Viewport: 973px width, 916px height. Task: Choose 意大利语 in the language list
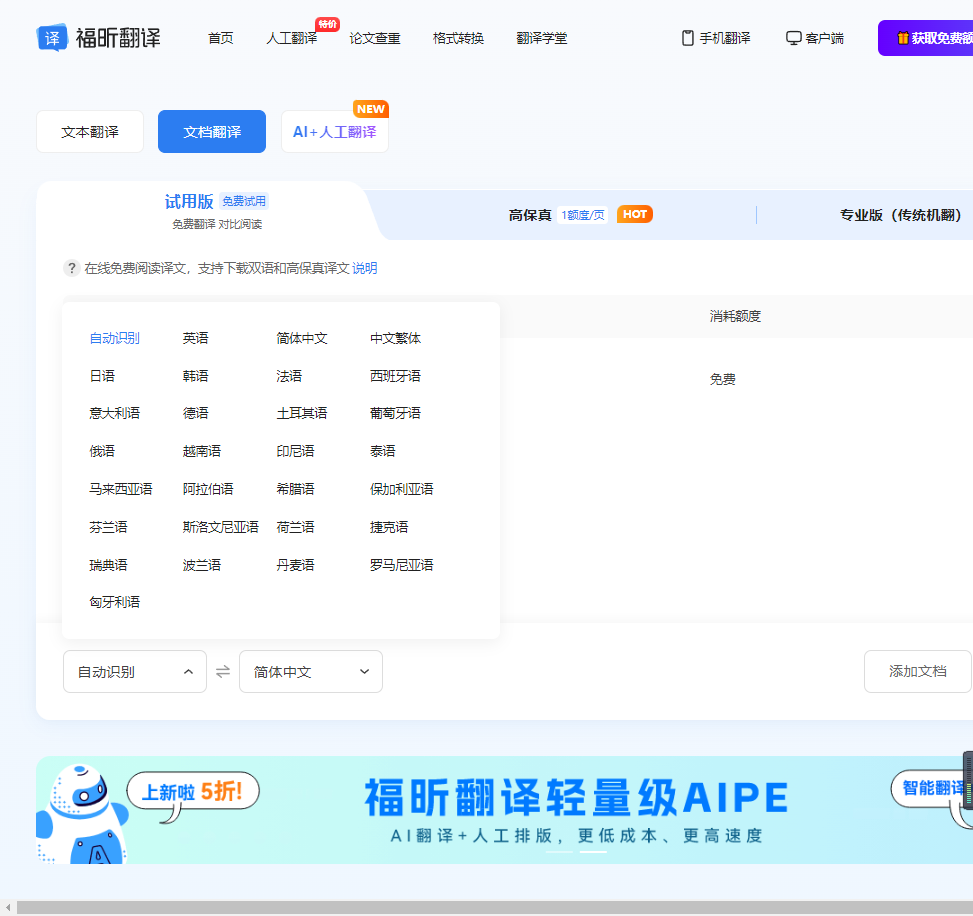[115, 413]
